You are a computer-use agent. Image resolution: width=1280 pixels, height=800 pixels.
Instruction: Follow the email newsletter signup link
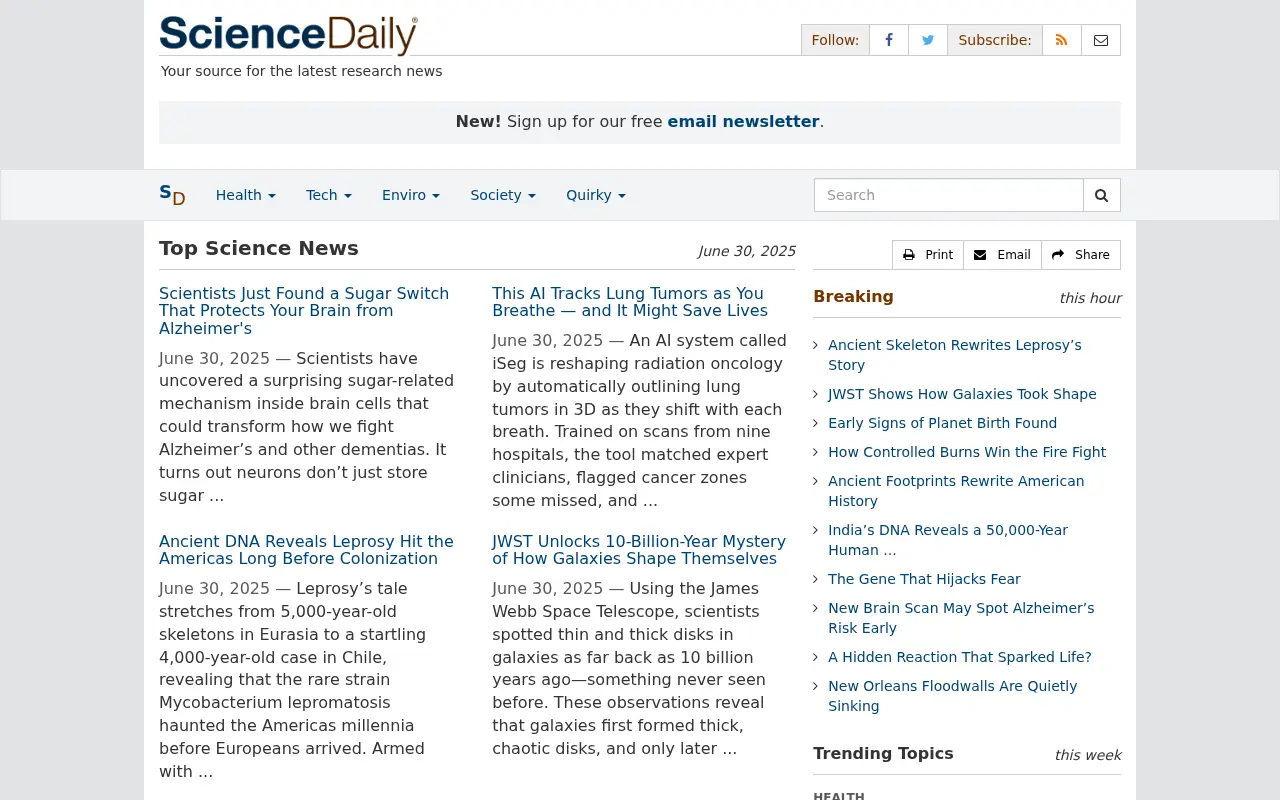coord(744,122)
